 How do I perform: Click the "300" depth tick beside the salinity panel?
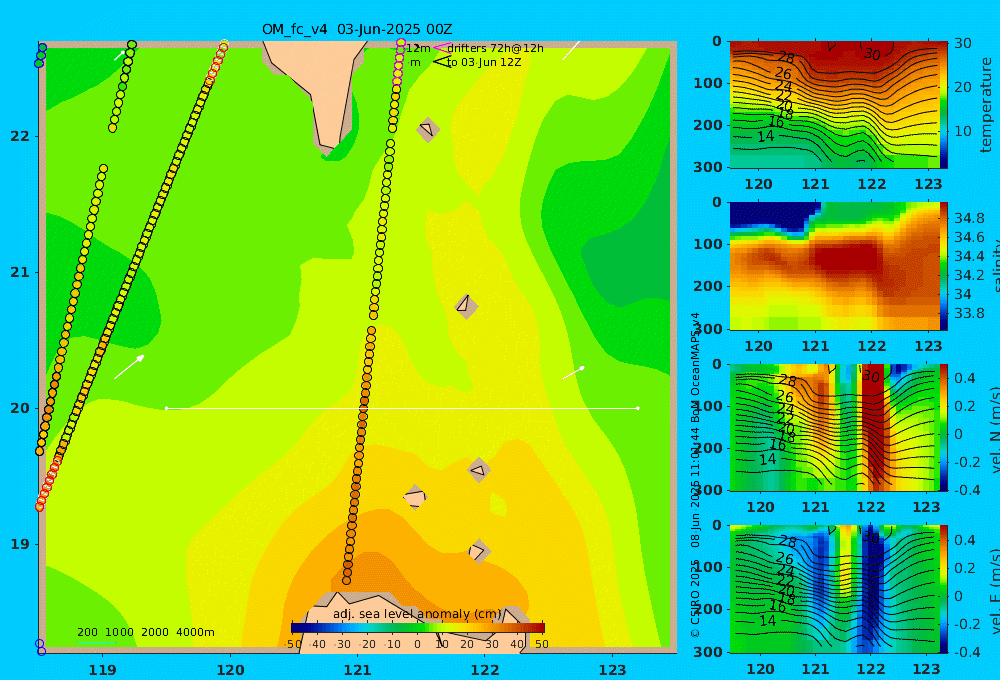click(x=708, y=329)
